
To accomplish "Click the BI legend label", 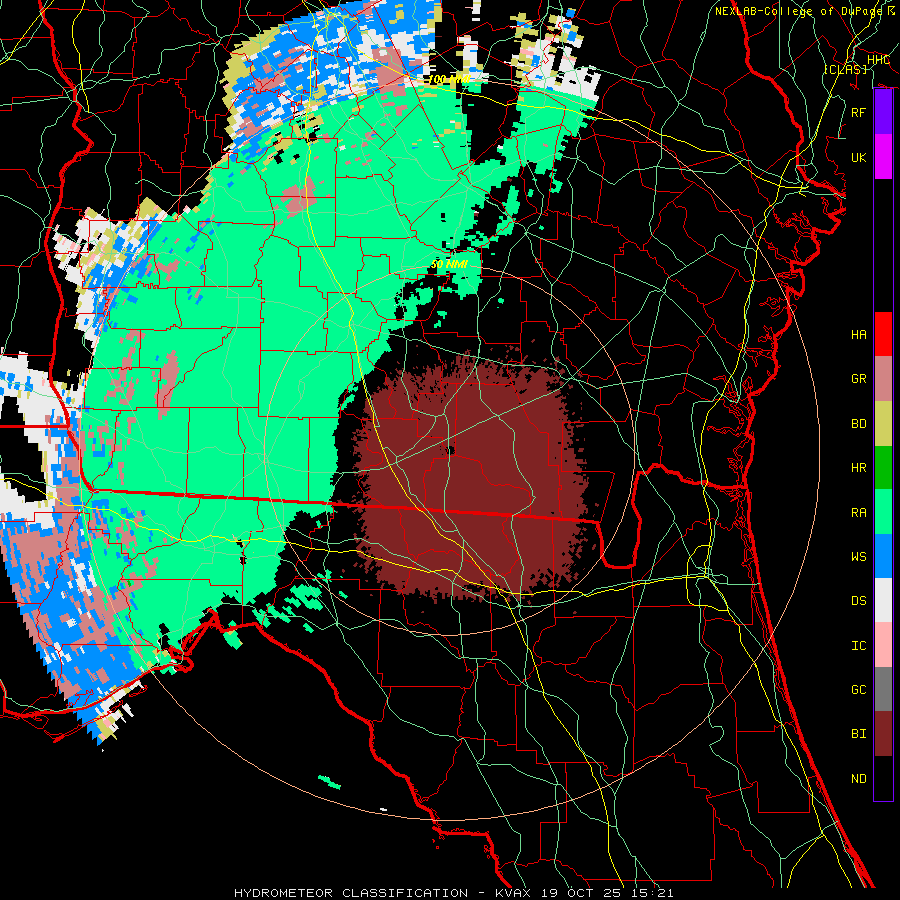I will pyautogui.click(x=859, y=734).
